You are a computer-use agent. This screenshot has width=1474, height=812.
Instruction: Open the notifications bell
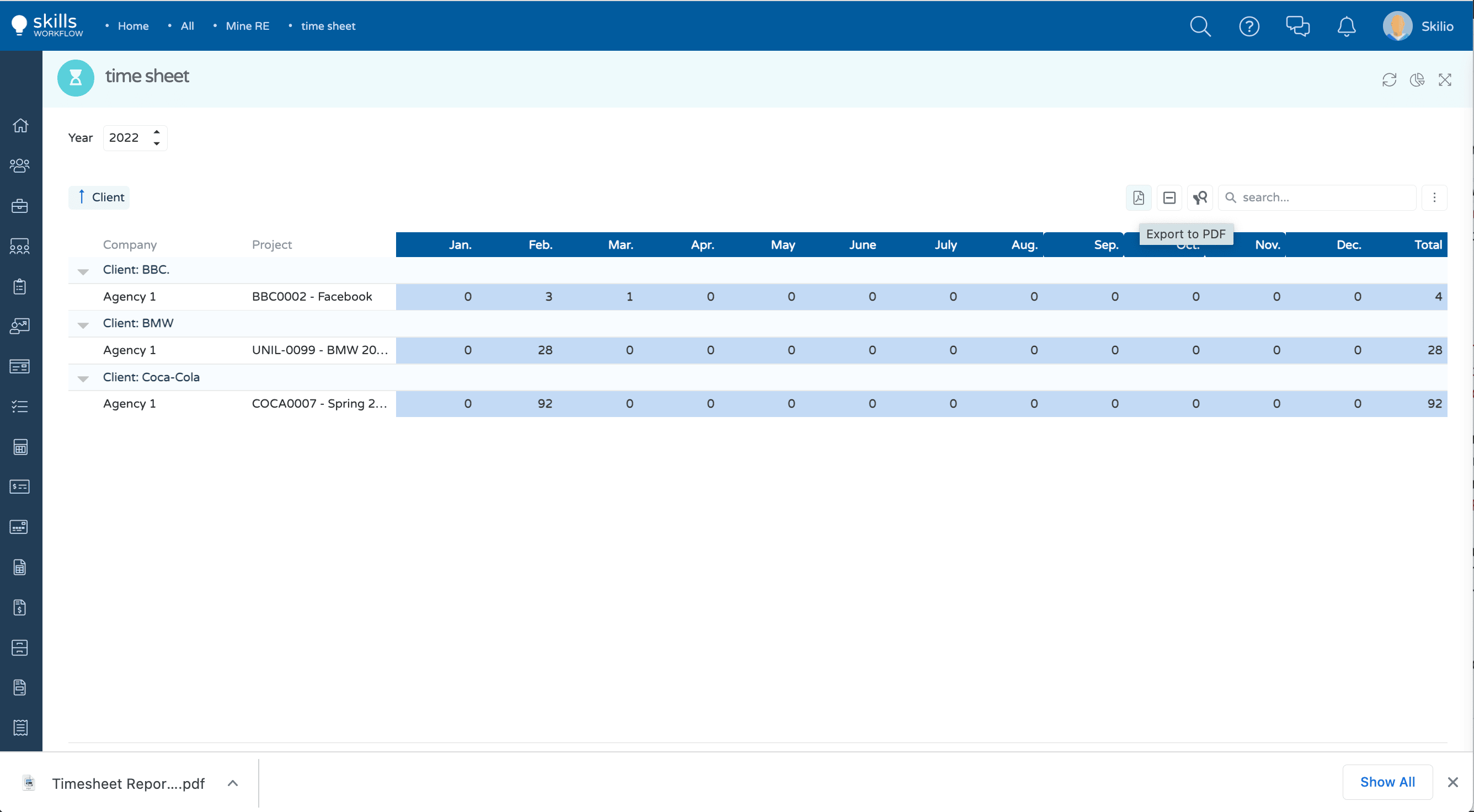tap(1346, 26)
